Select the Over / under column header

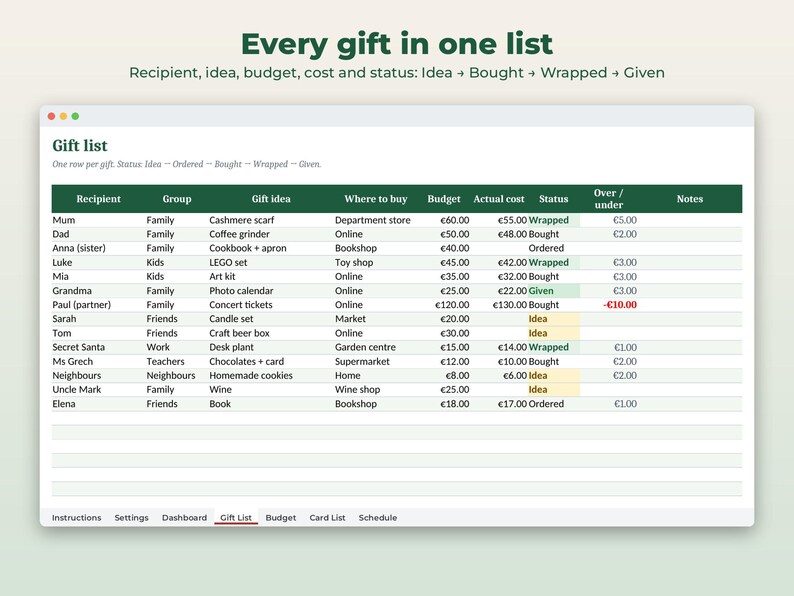(x=609, y=199)
